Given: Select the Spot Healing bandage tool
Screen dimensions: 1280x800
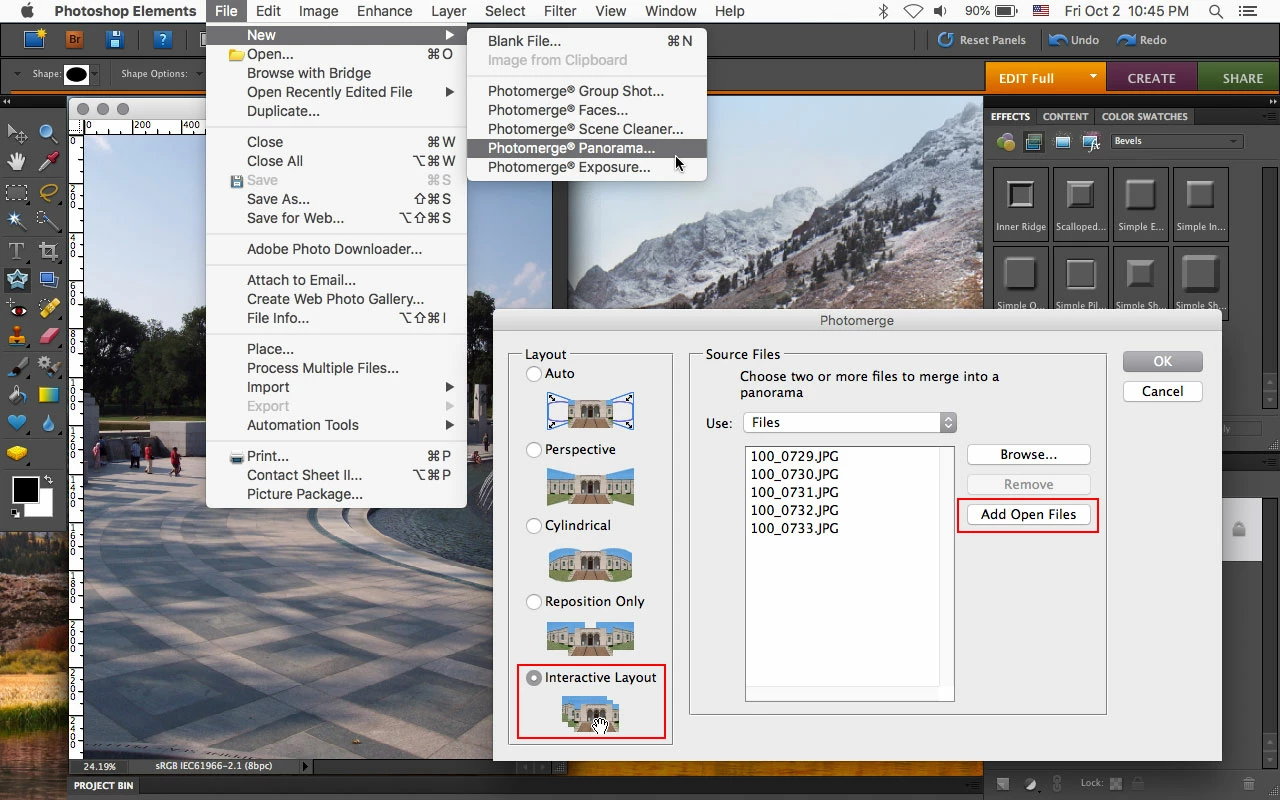Looking at the screenshot, I should click(48, 308).
